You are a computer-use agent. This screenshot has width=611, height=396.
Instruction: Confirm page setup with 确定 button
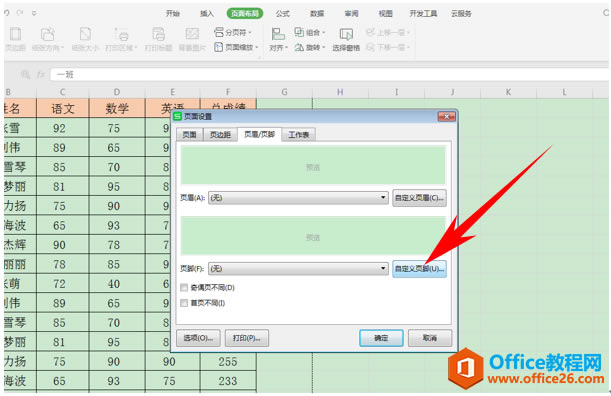pos(381,338)
